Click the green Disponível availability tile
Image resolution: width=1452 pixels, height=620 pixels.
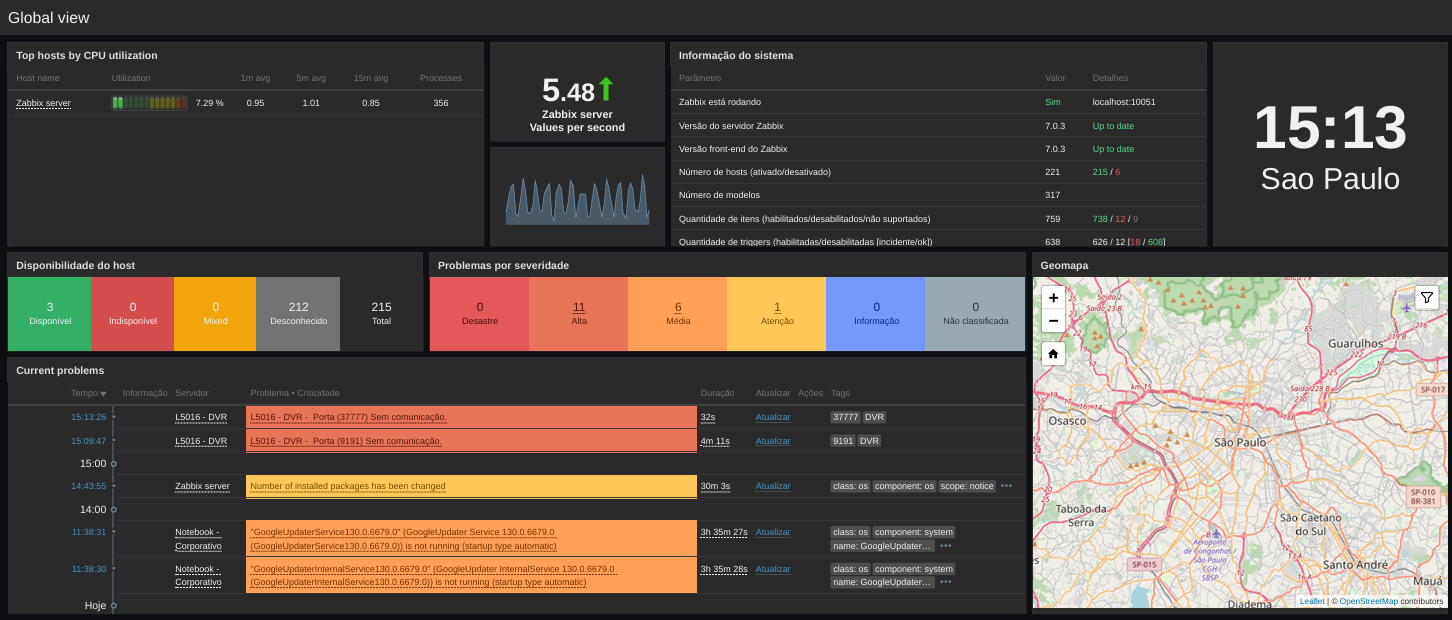click(49, 314)
